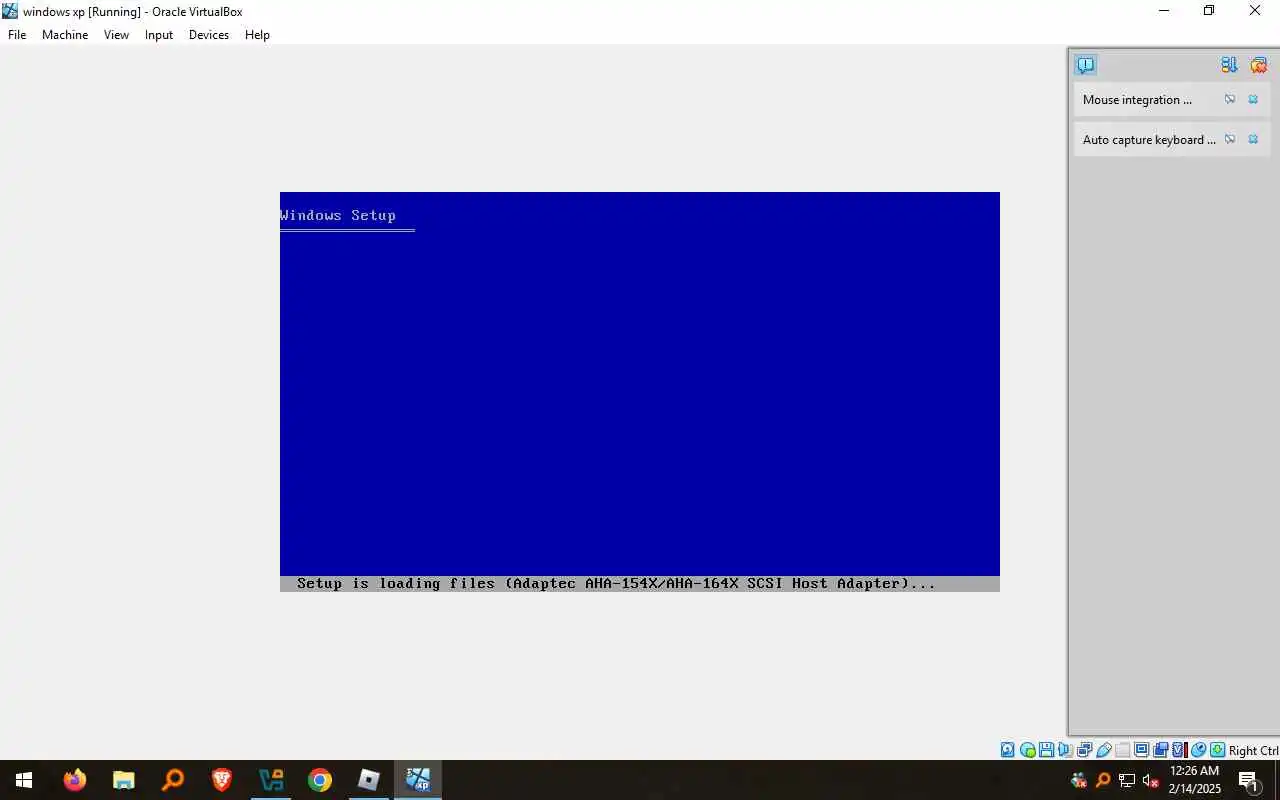The image size is (1280, 800).
Task: Open the File menu
Action: [17, 35]
